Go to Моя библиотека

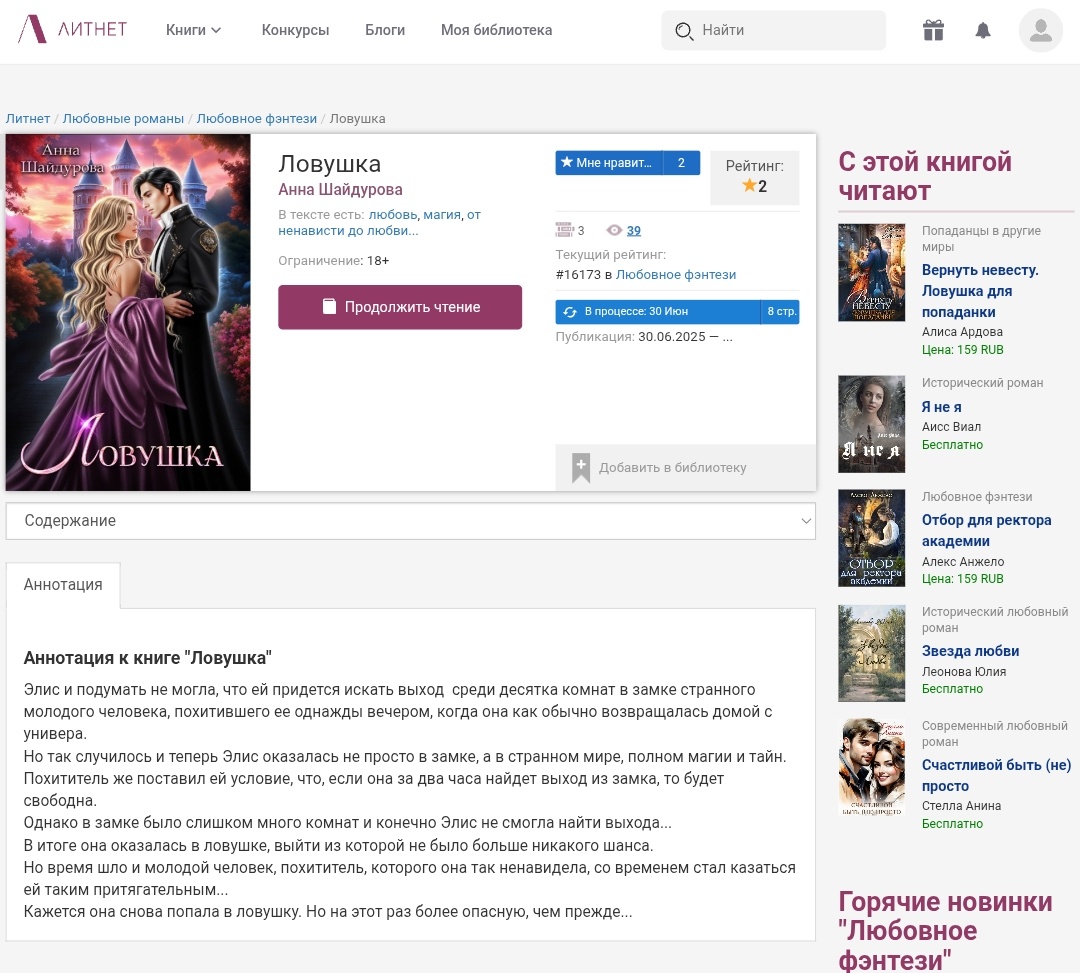tap(497, 30)
